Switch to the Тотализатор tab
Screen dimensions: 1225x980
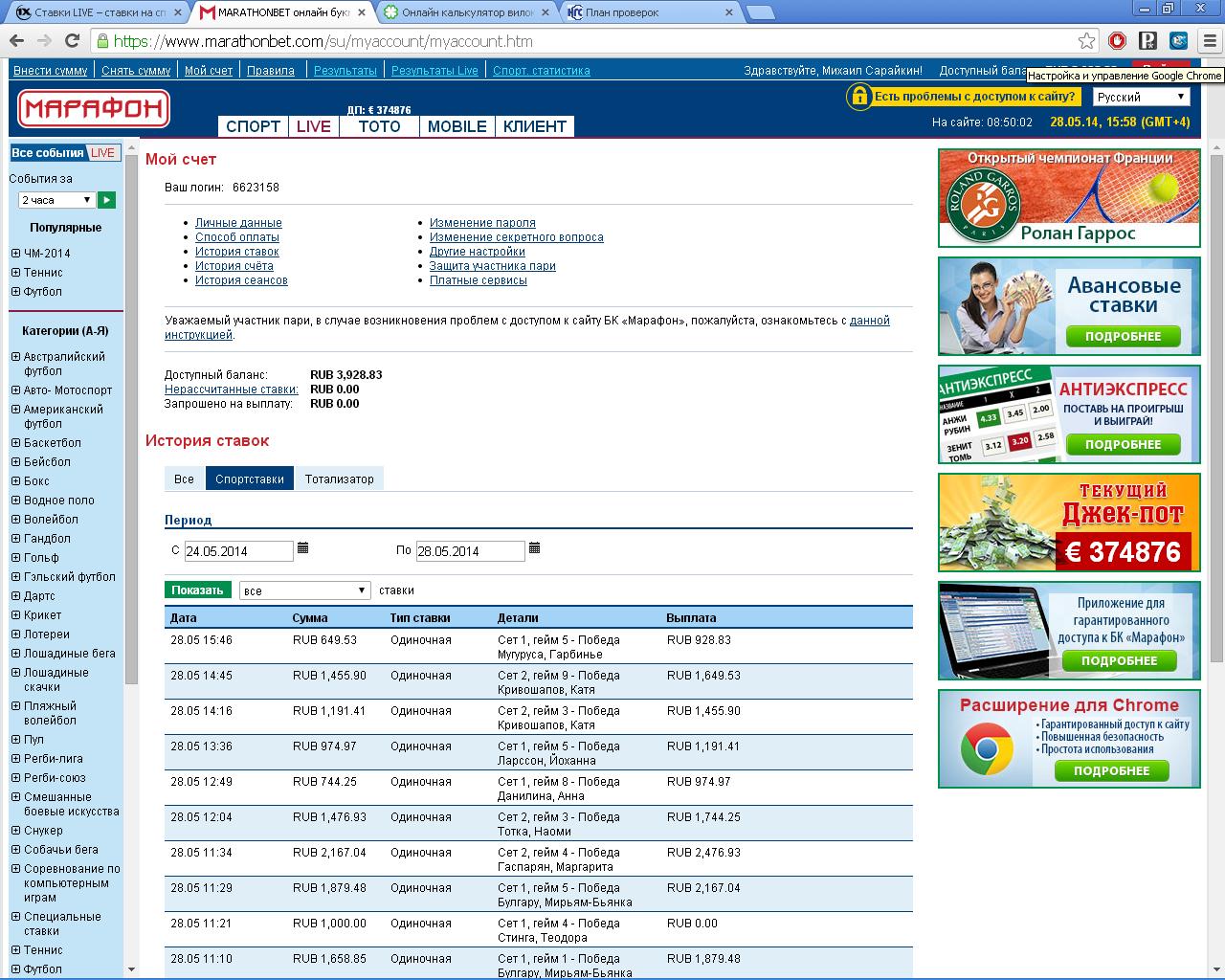(x=340, y=479)
